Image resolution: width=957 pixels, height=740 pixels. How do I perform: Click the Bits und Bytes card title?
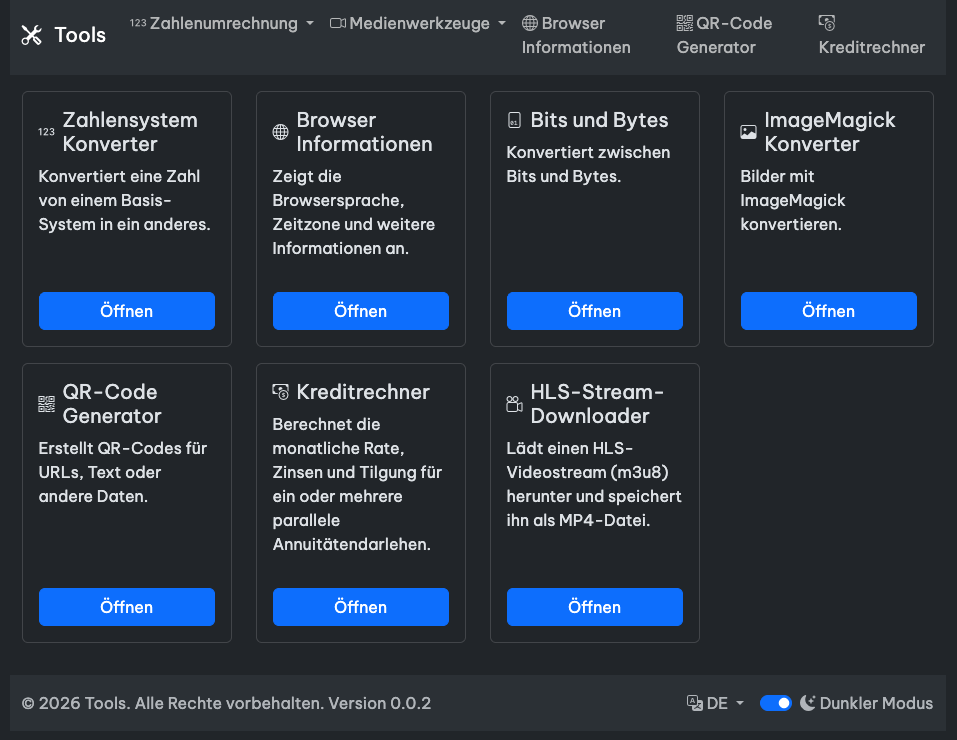pyautogui.click(x=599, y=120)
